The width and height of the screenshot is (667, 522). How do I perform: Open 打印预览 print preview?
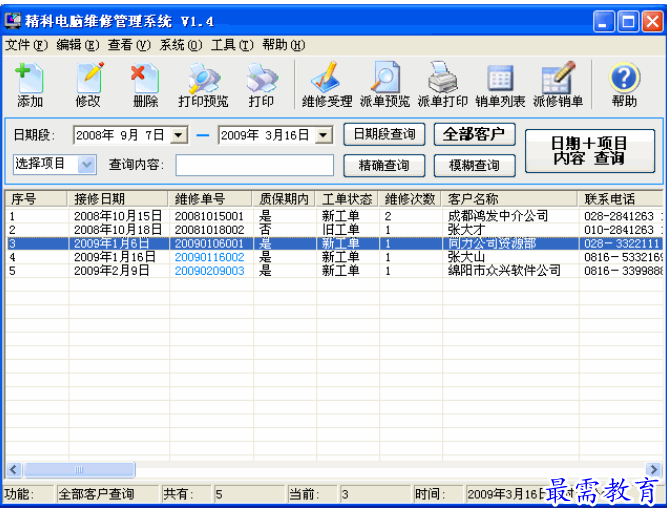click(x=203, y=85)
